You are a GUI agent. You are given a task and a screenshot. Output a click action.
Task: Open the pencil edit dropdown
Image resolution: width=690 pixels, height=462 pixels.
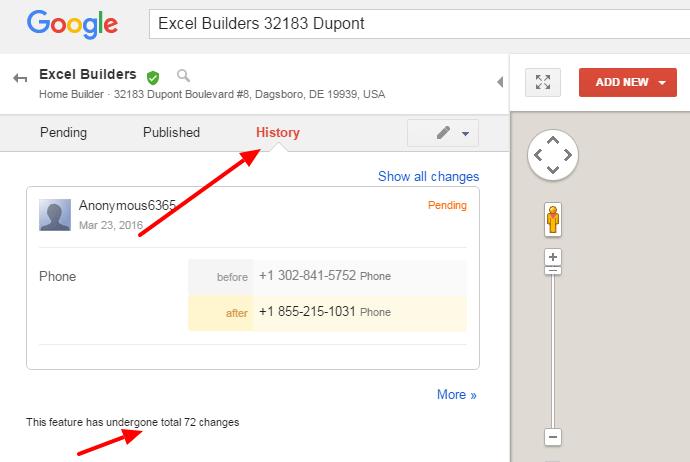(x=443, y=133)
